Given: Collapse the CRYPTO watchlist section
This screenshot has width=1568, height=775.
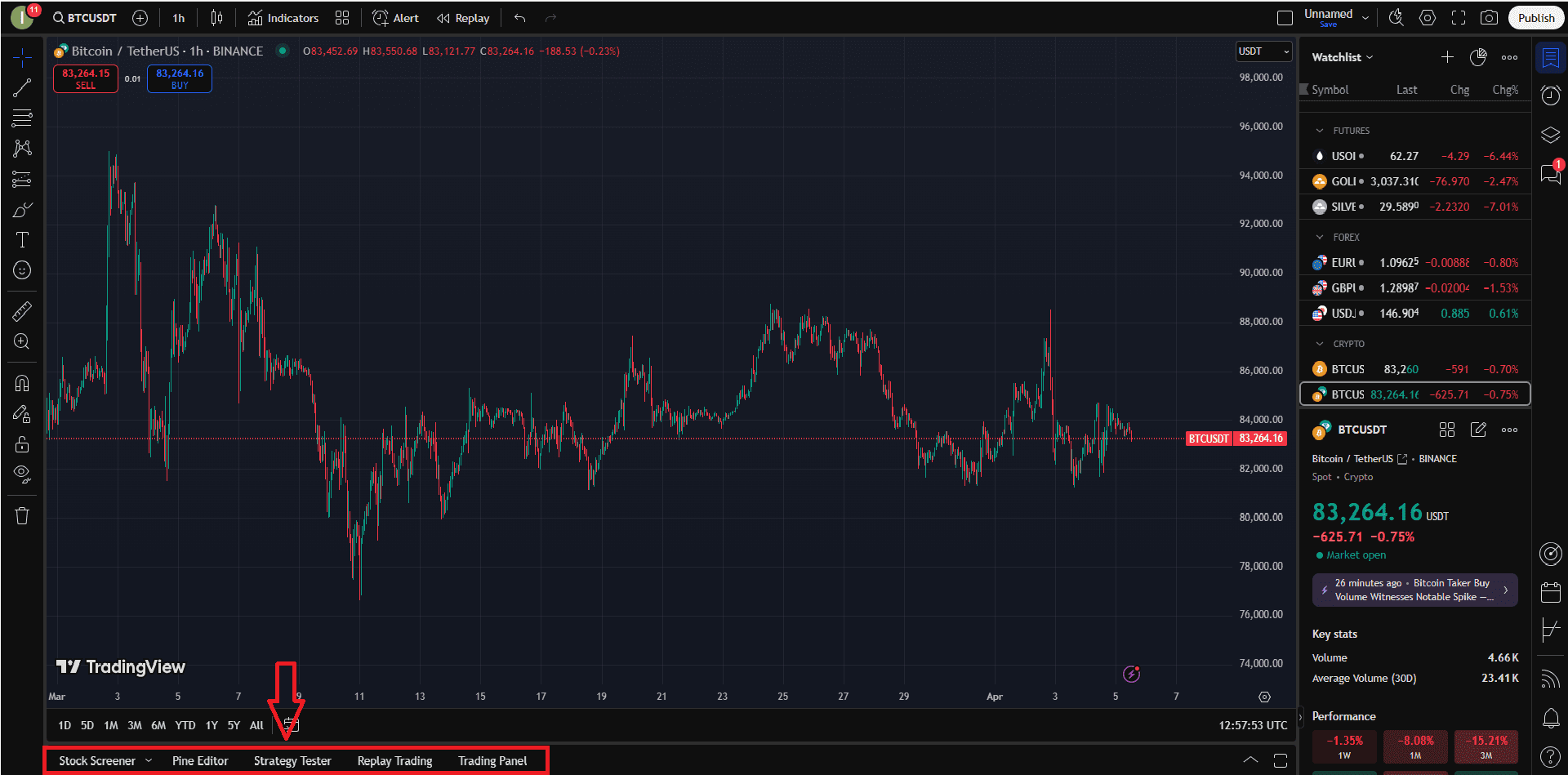Looking at the screenshot, I should pyautogui.click(x=1320, y=344).
